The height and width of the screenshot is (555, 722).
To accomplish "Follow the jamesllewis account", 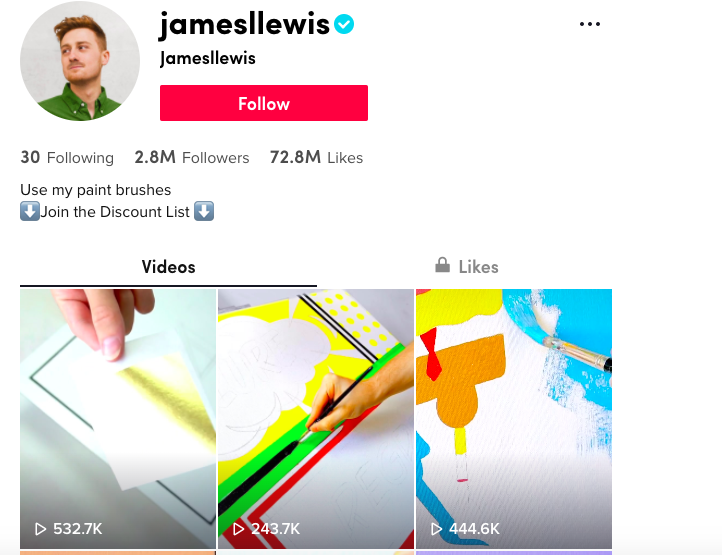I will click(264, 103).
